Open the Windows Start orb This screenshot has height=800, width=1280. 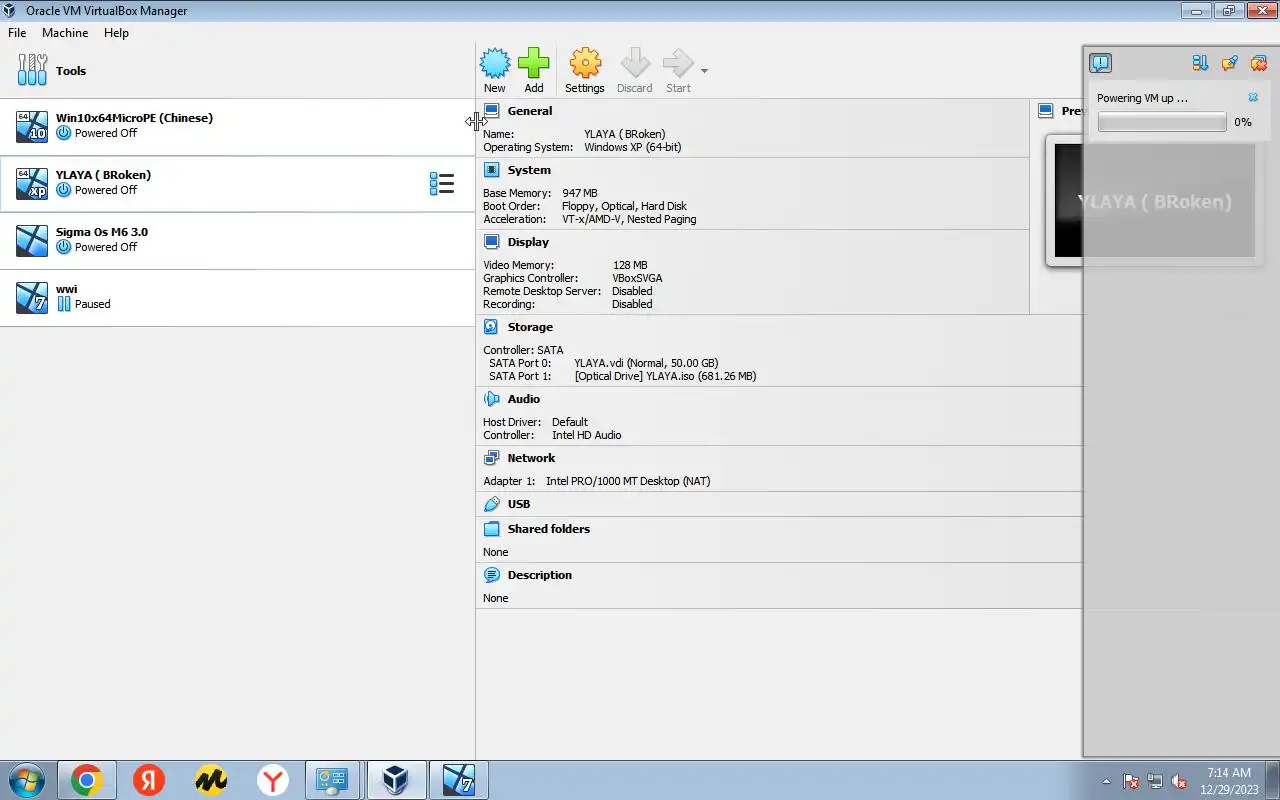click(x=26, y=780)
